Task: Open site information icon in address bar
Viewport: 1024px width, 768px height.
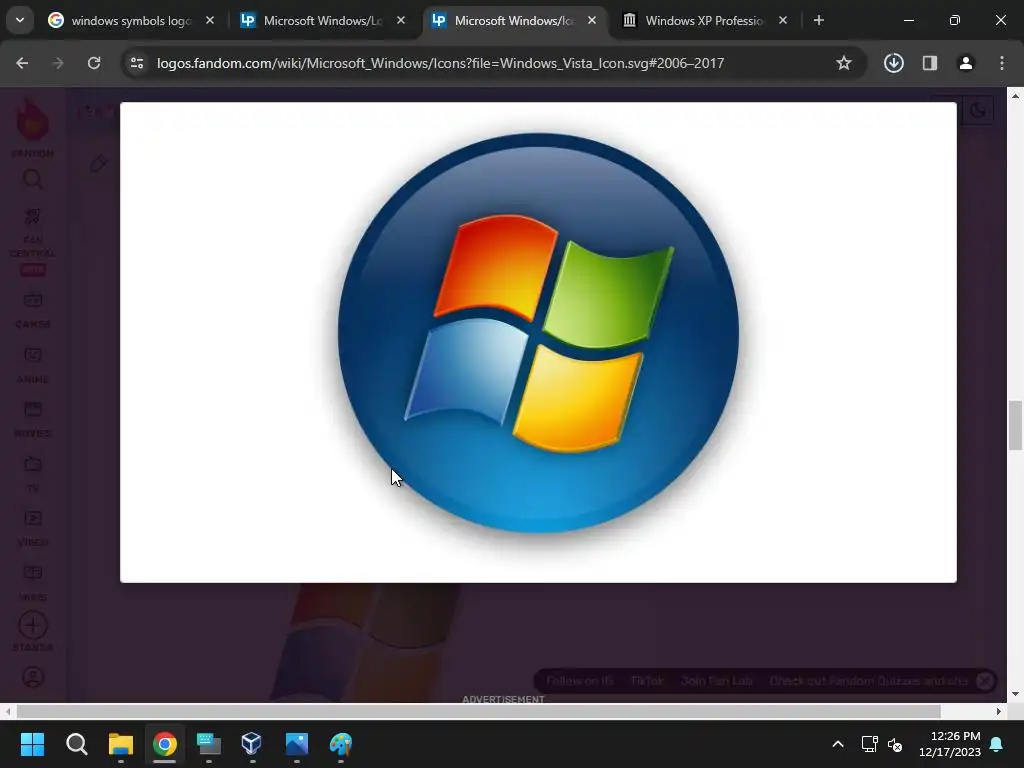Action: (137, 63)
